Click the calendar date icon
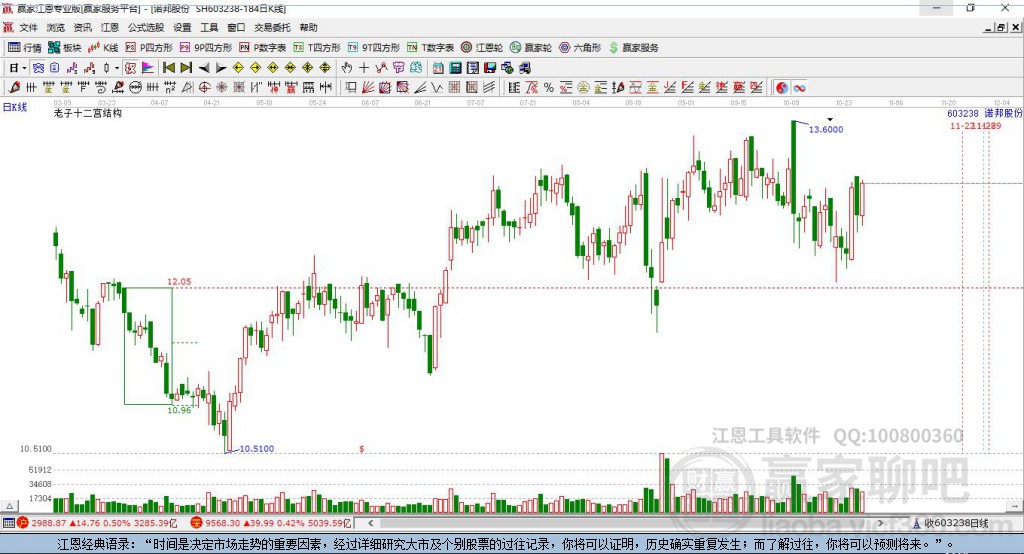The height and width of the screenshot is (554, 1024). (x=438, y=68)
